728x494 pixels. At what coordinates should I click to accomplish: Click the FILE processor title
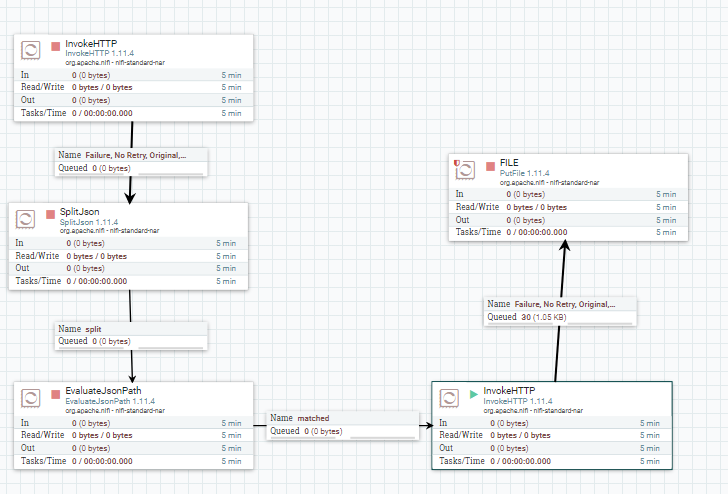click(509, 163)
